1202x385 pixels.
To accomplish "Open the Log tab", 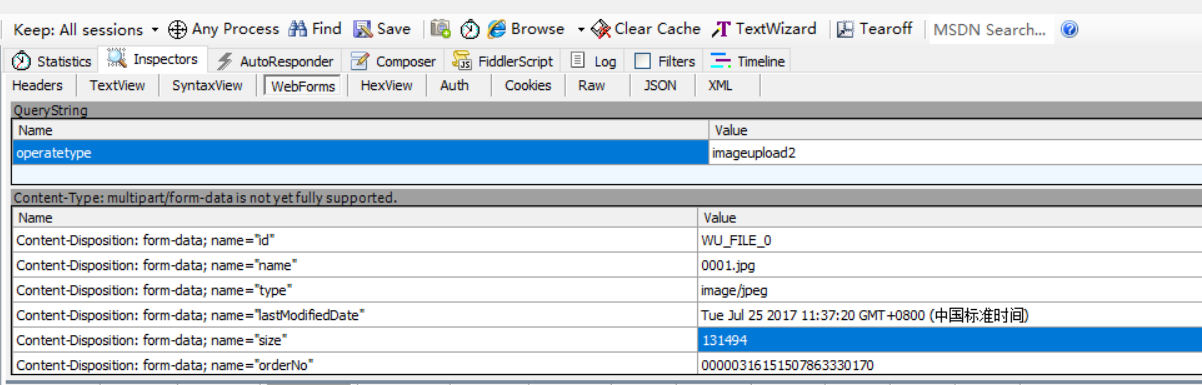I will [593, 61].
